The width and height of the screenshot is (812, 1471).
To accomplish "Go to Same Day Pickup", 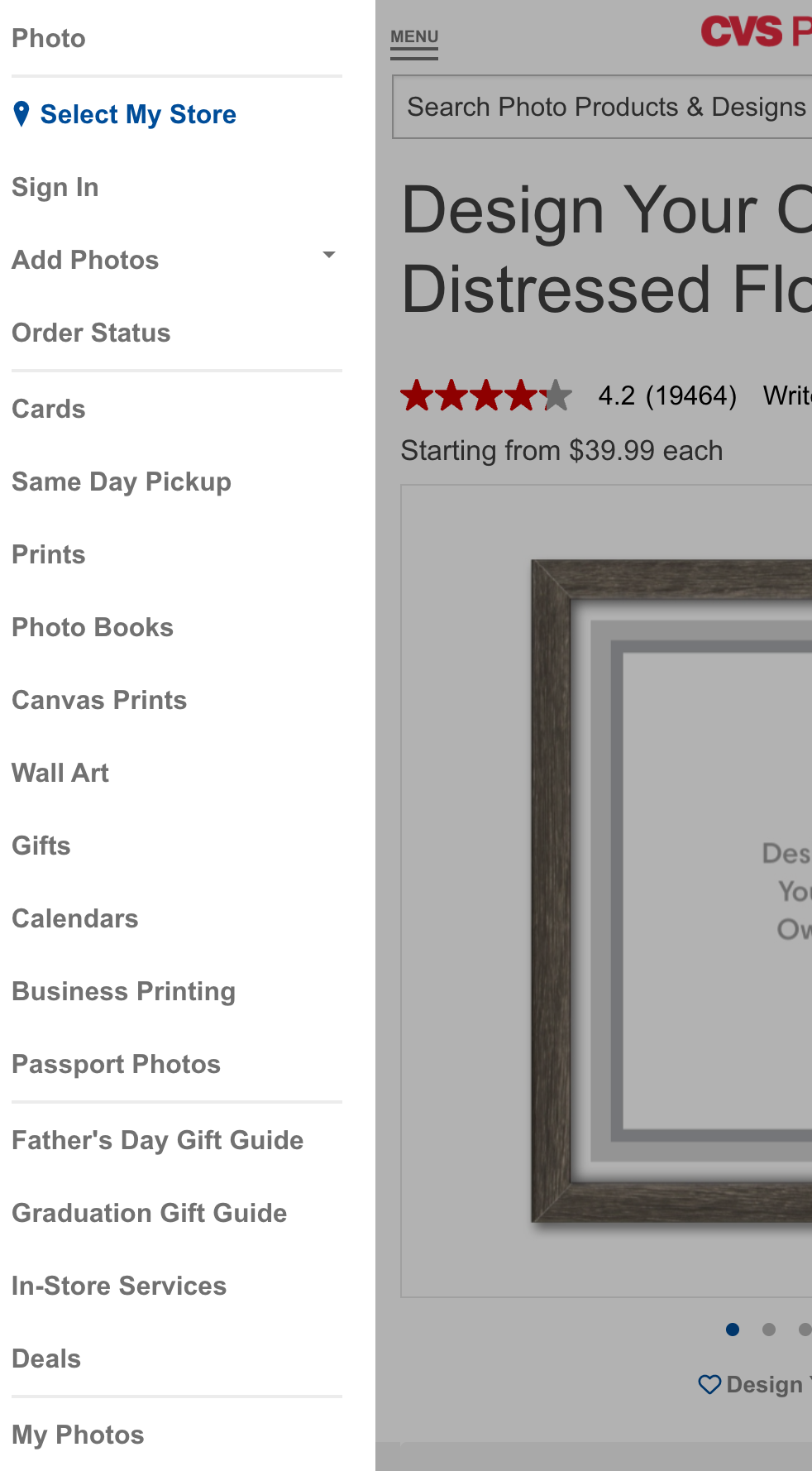I will click(122, 482).
